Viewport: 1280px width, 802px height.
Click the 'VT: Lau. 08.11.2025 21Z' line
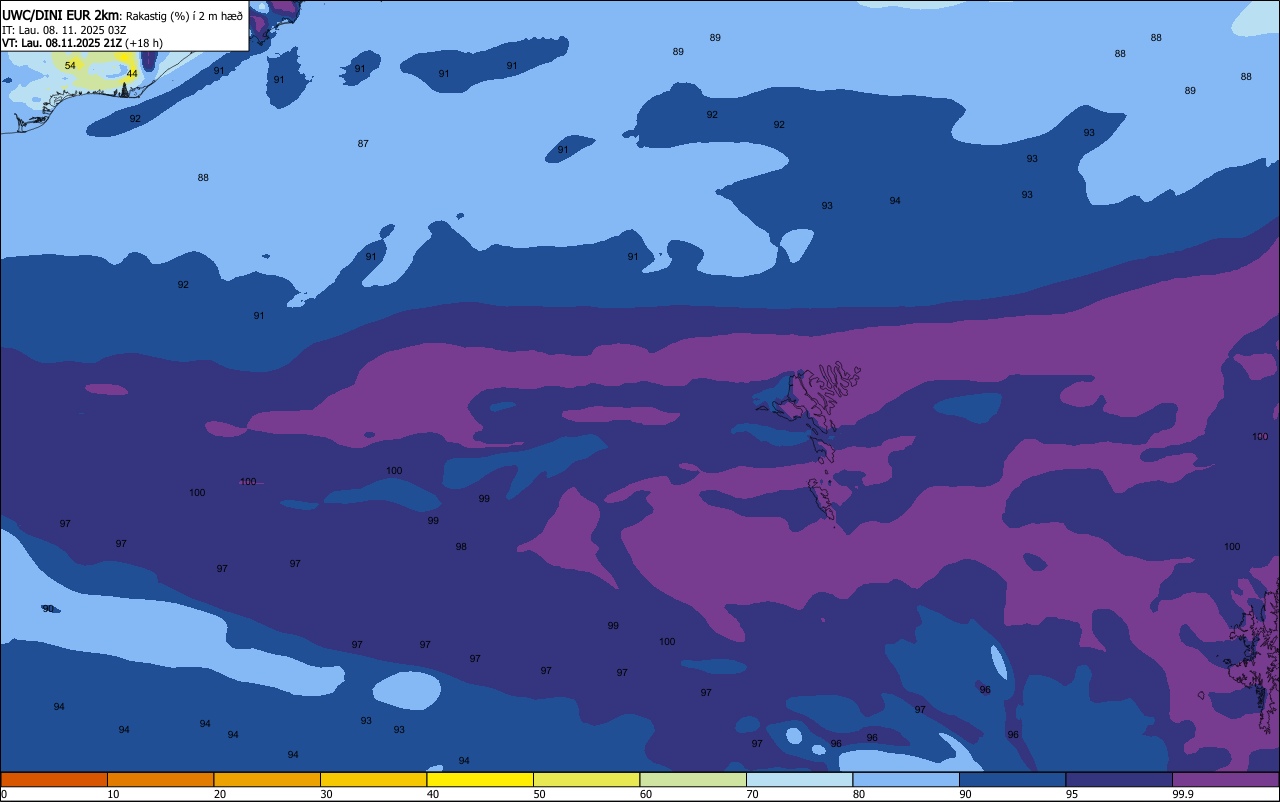(x=61, y=43)
